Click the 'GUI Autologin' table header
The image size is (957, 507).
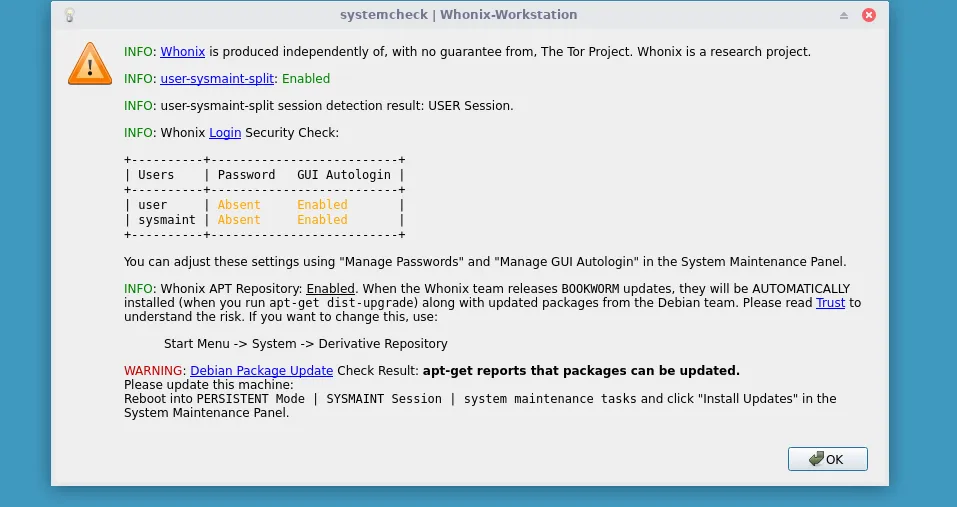(344, 175)
